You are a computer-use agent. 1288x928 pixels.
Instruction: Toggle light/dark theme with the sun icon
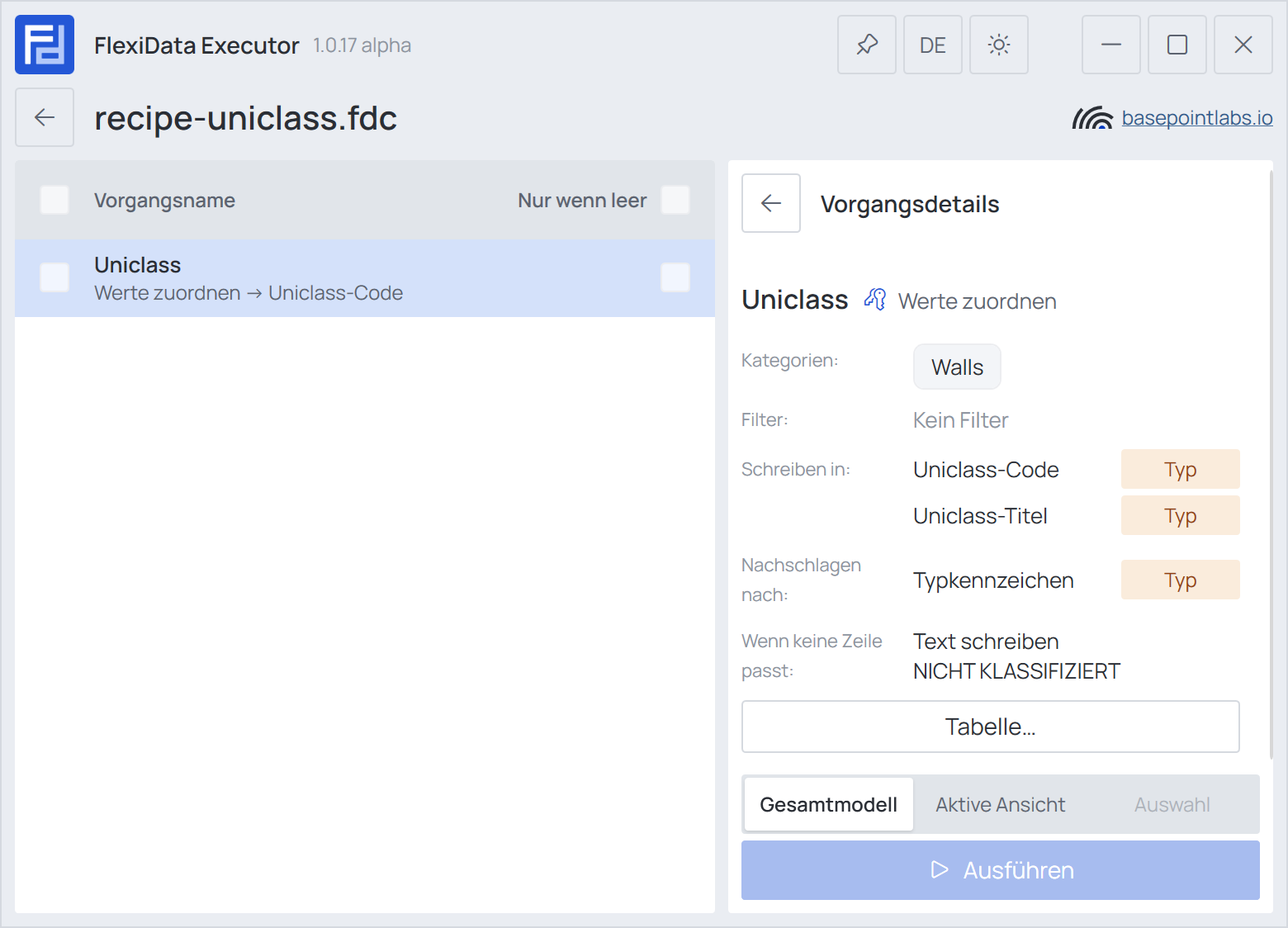(999, 45)
